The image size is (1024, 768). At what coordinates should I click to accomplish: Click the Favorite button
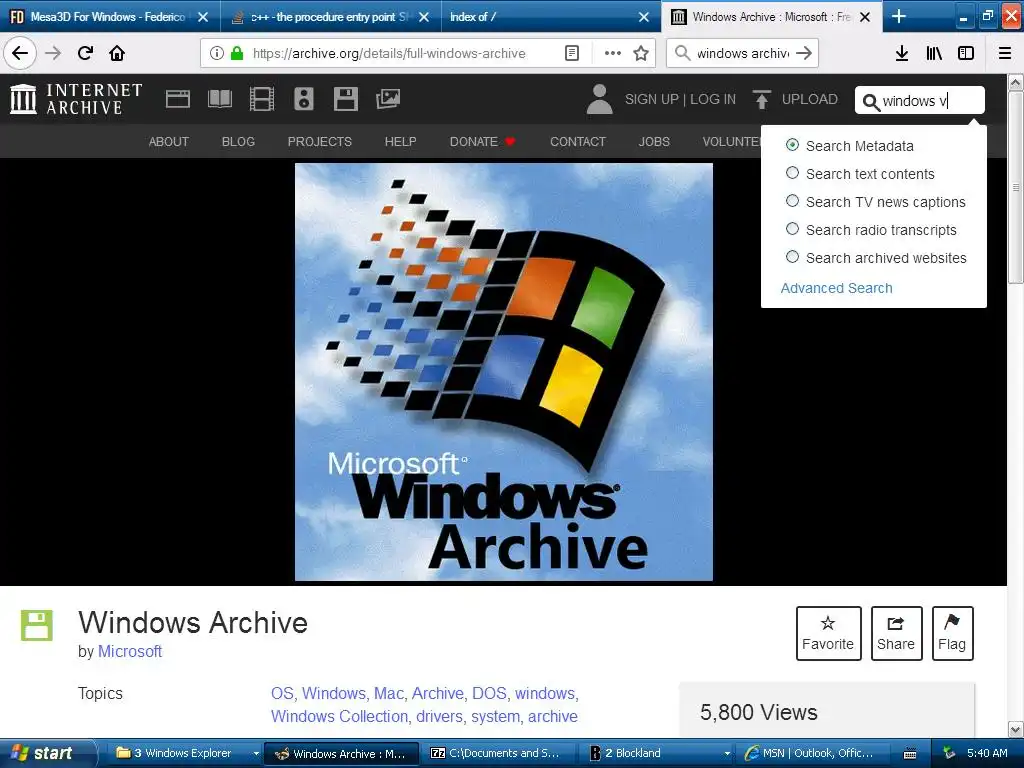pos(828,633)
